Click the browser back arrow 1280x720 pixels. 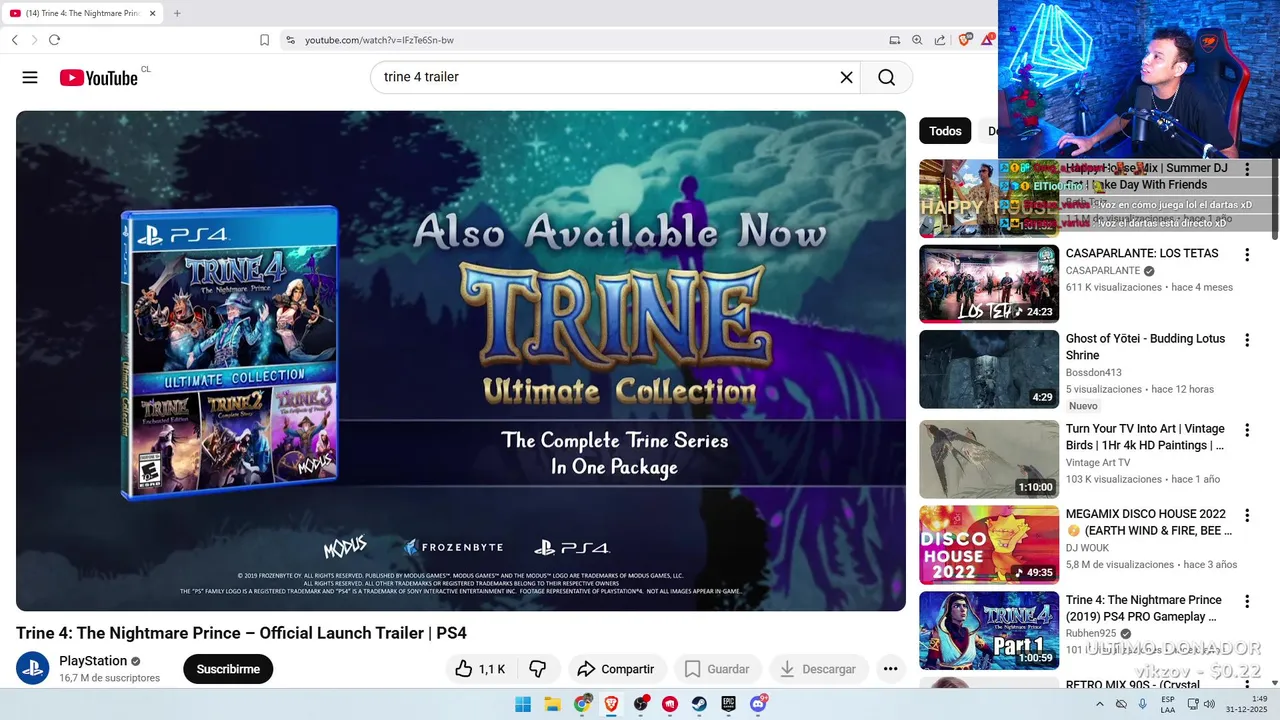[14, 40]
